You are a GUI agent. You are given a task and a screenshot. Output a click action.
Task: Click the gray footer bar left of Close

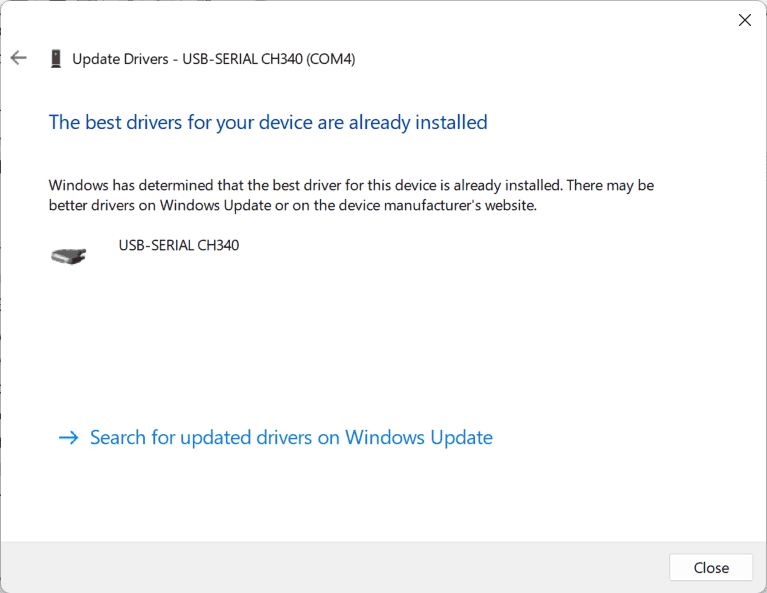(330, 567)
